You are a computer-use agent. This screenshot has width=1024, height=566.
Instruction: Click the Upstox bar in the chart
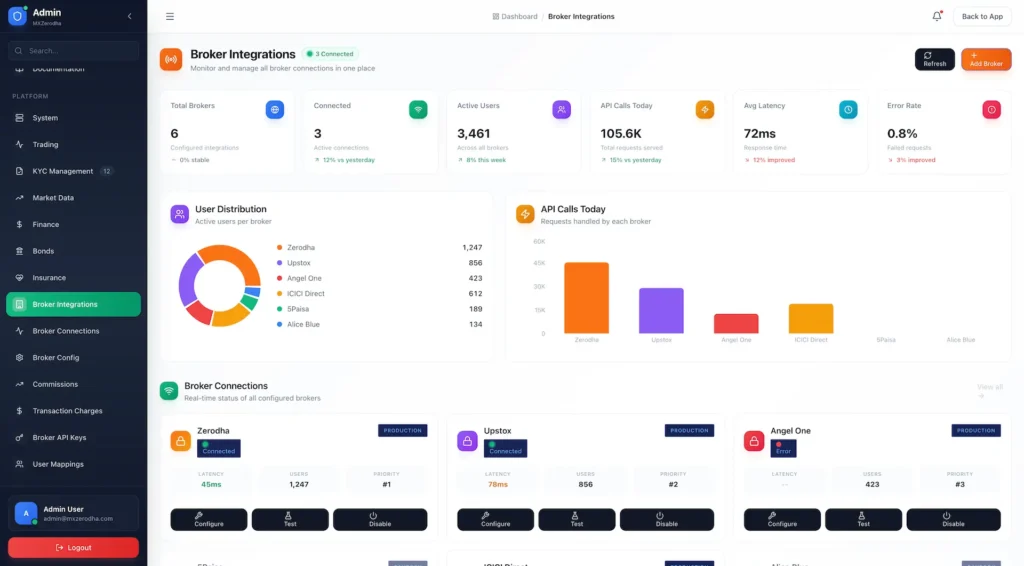coord(661,311)
